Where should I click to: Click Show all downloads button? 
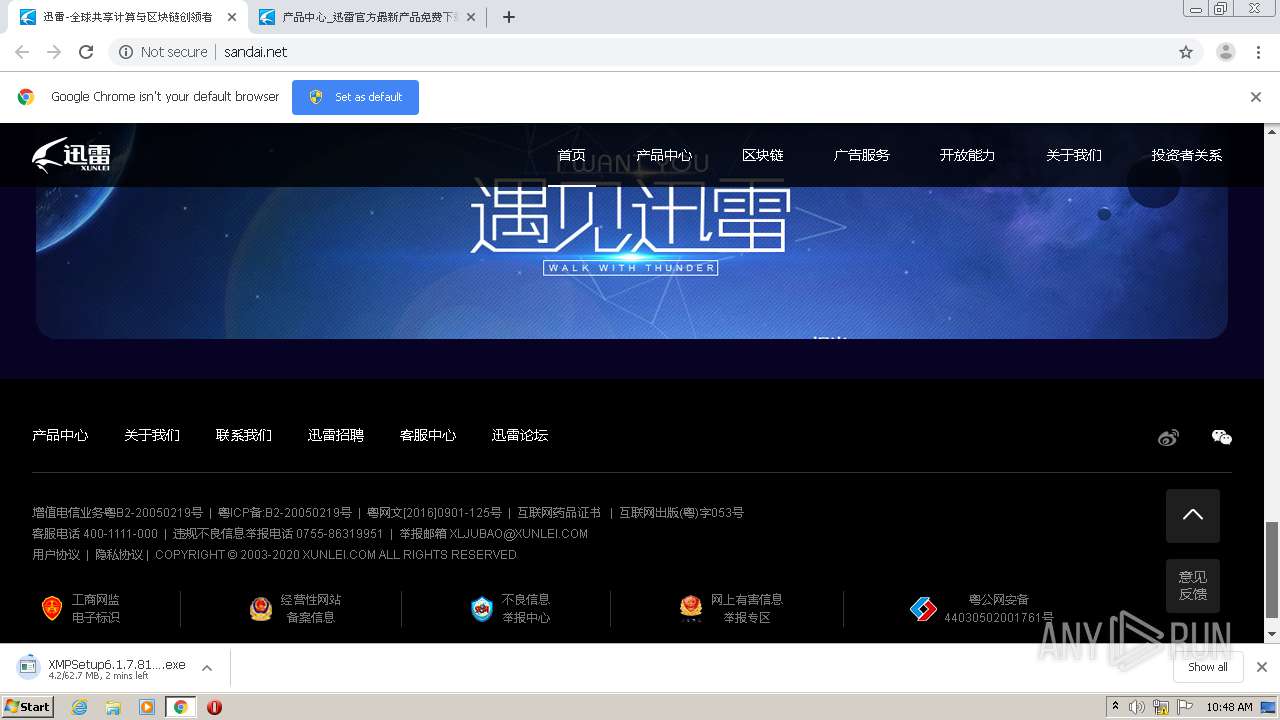click(1208, 667)
